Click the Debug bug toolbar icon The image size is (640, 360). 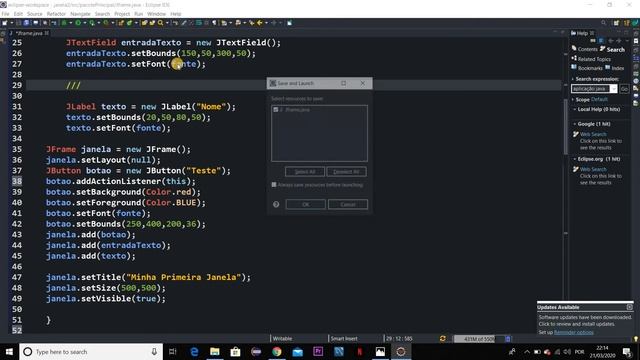point(64,23)
